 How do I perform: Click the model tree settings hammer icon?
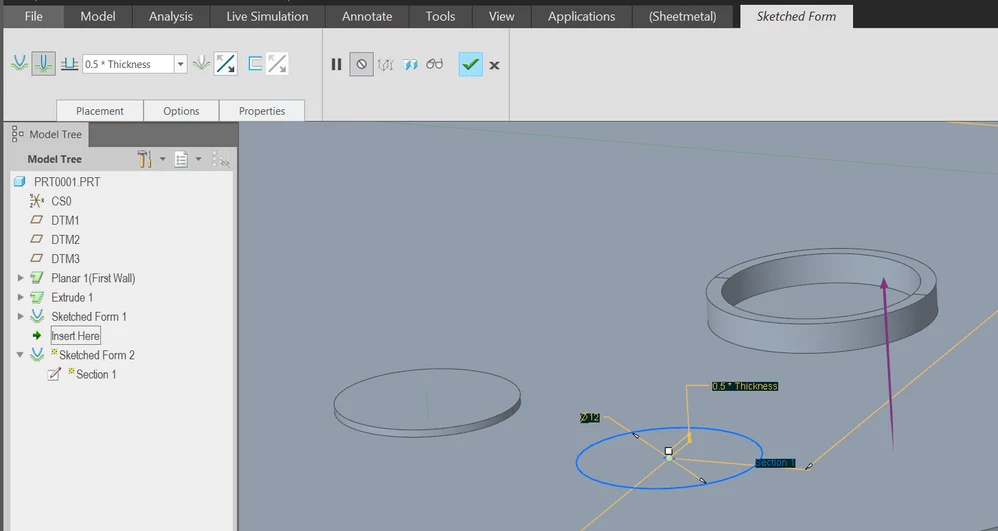(x=144, y=159)
